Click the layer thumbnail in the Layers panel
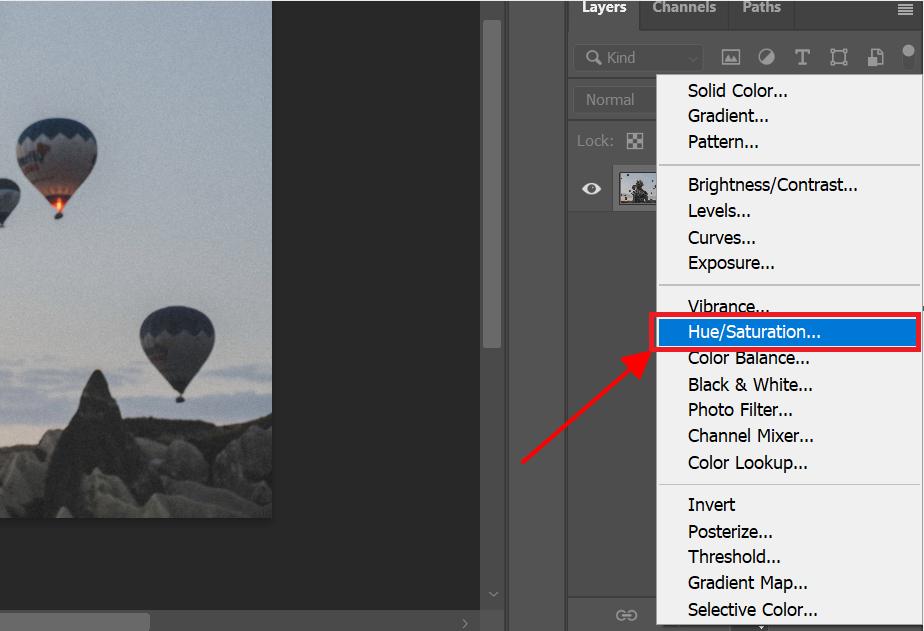 [637, 188]
